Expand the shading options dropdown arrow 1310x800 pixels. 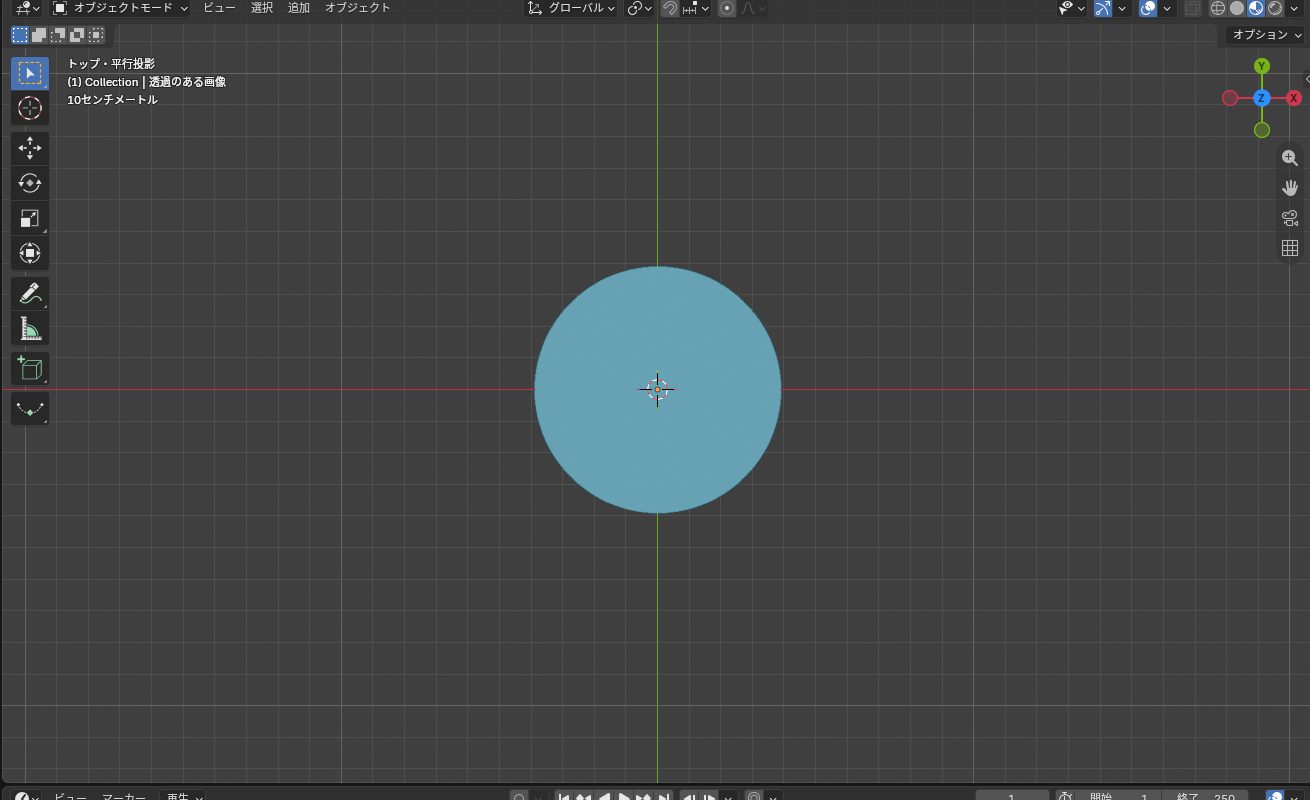point(1295,8)
